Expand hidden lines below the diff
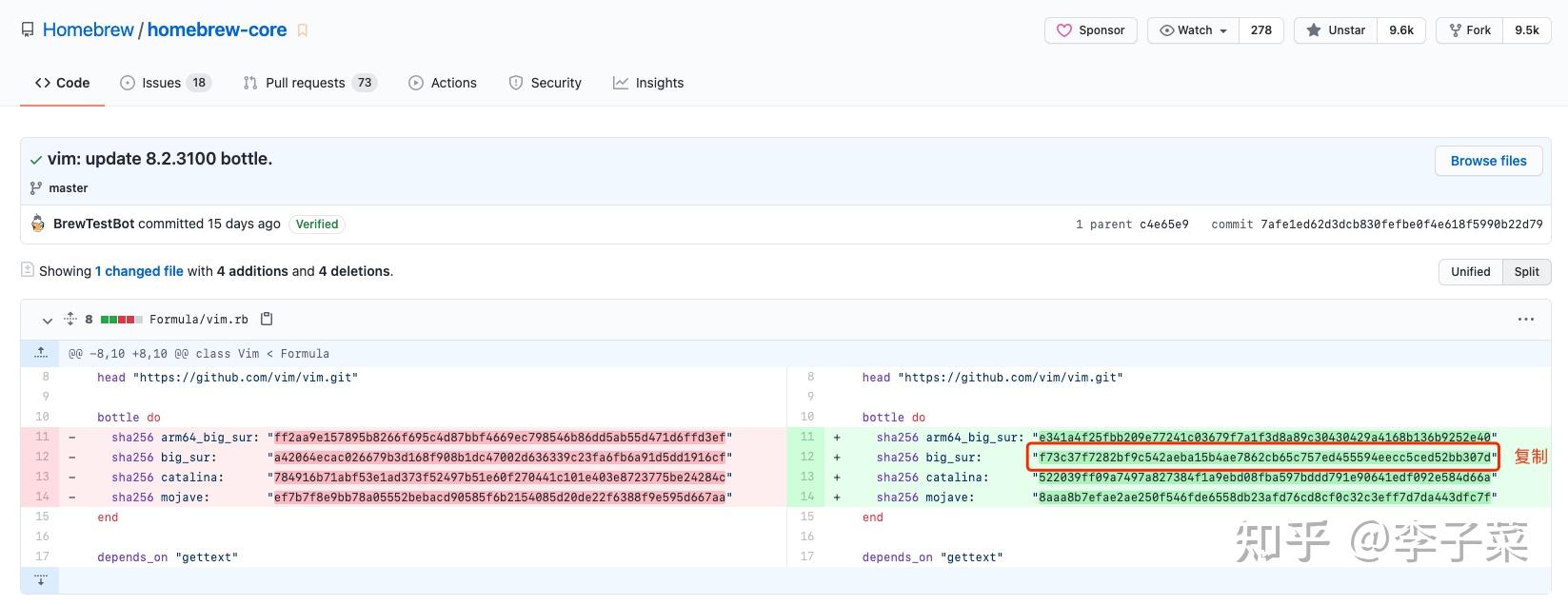This screenshot has height=605, width=1568. coord(40,578)
